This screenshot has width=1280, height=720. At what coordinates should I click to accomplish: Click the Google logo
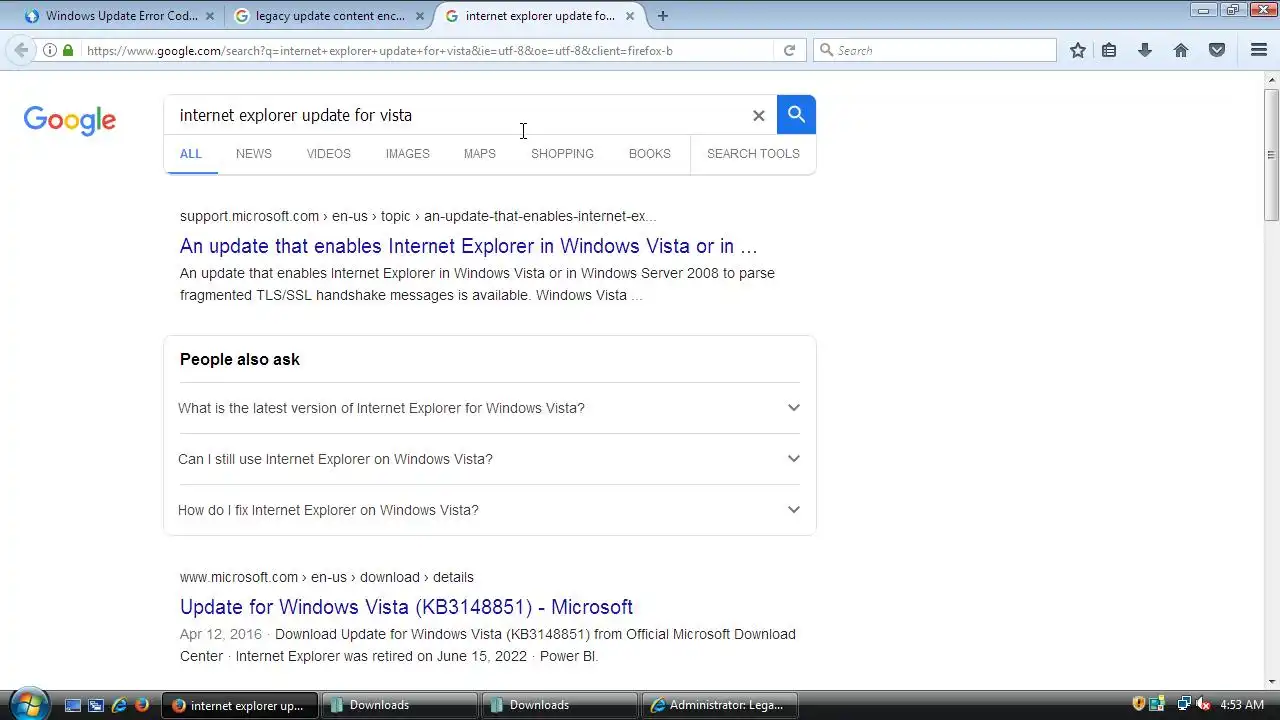(x=70, y=120)
